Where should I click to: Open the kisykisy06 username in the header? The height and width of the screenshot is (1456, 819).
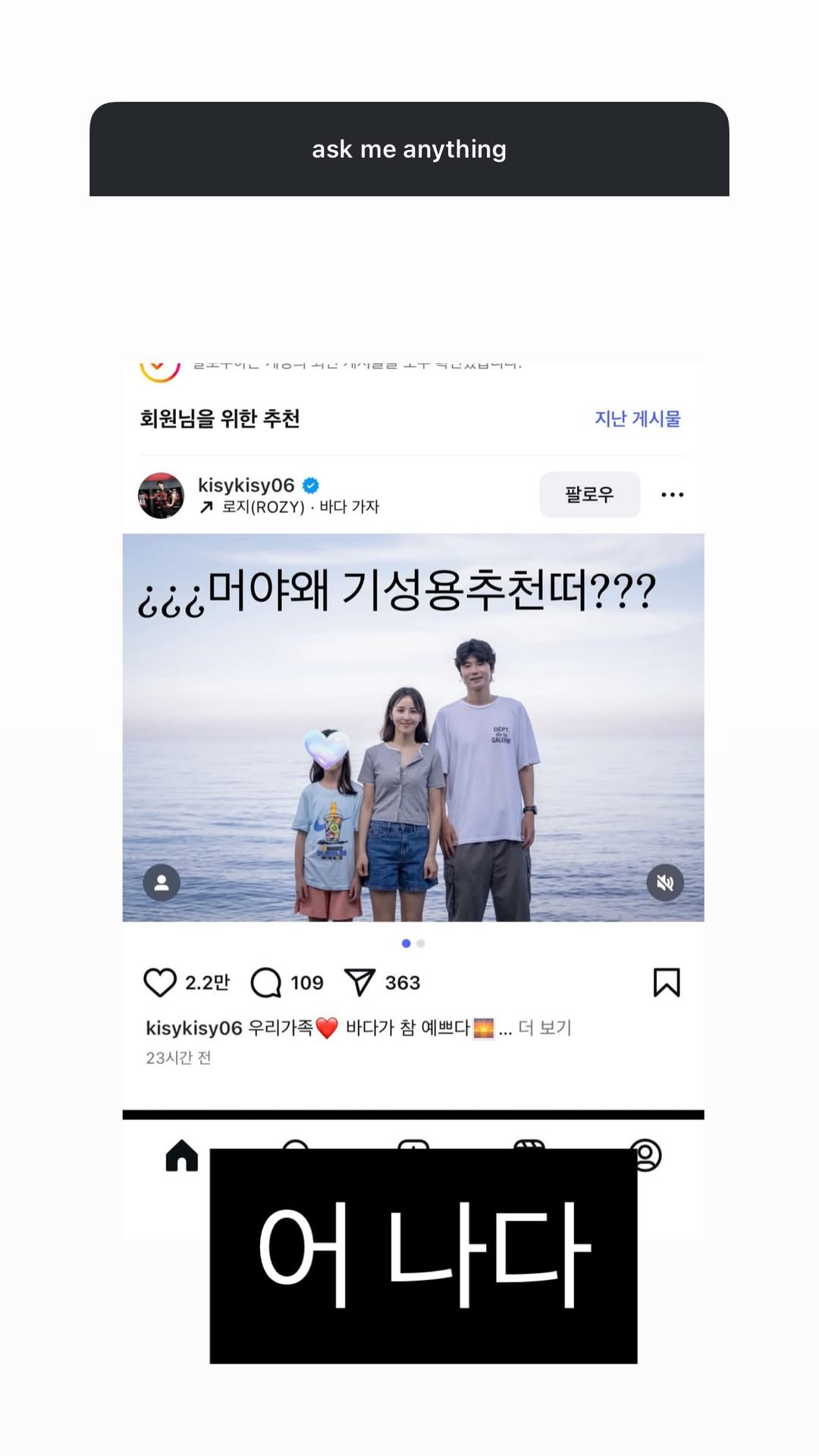click(246, 485)
